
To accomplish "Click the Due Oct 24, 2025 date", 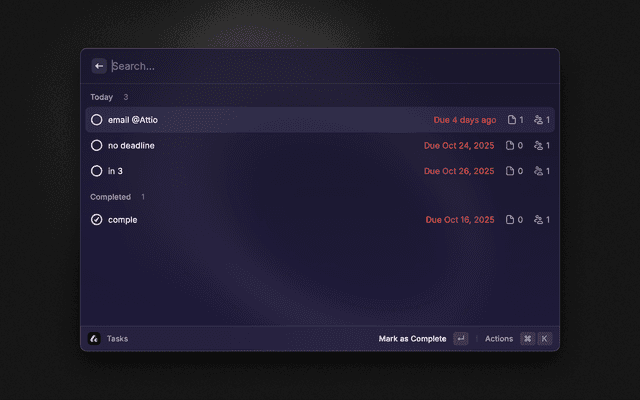I will (x=459, y=145).
